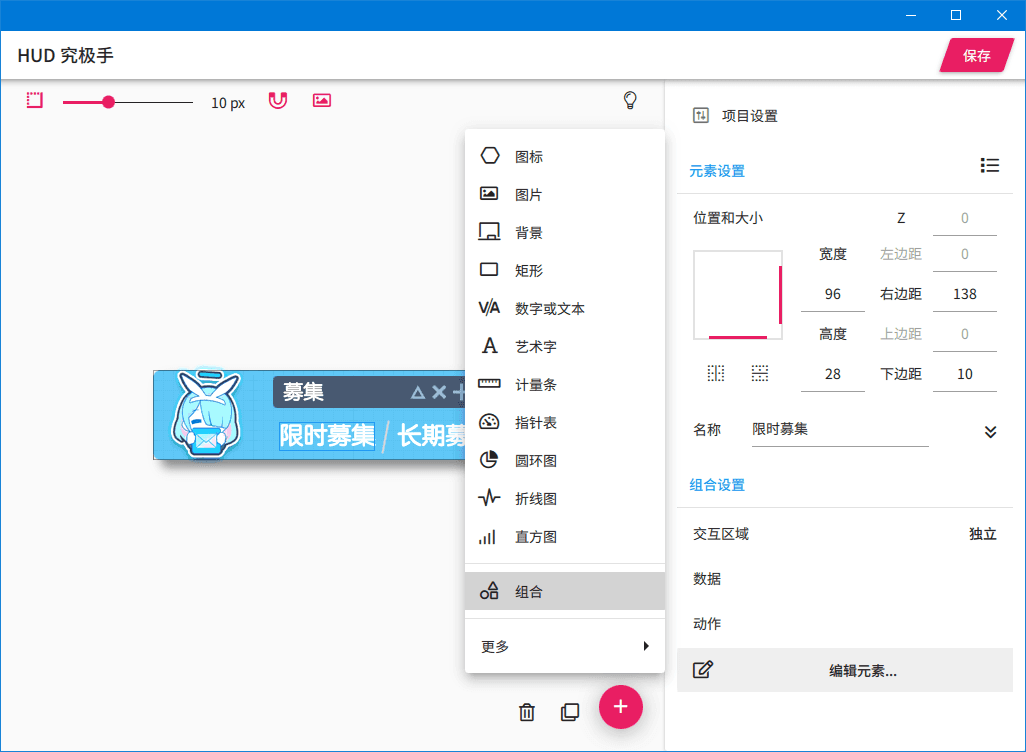Image resolution: width=1026 pixels, height=752 pixels.
Task: Duplicate element with the copy icon
Action: [570, 711]
